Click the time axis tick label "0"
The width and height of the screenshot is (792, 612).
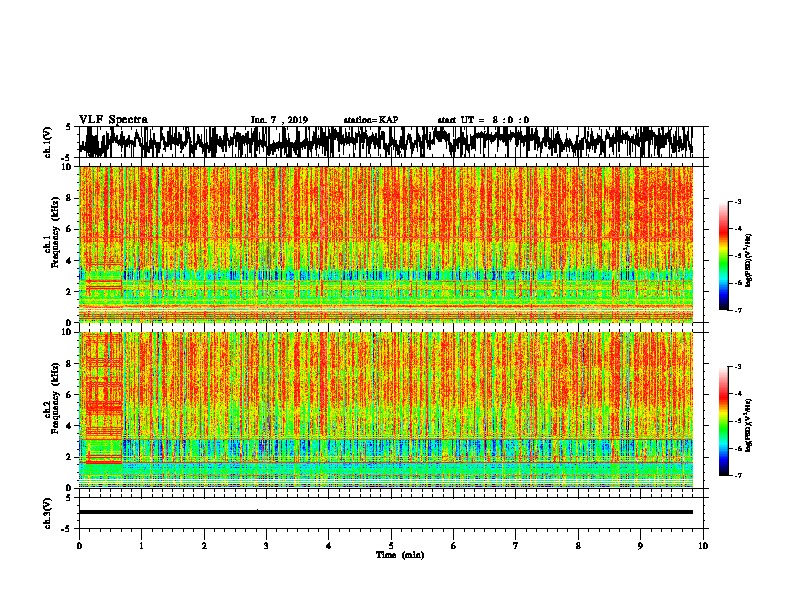(x=79, y=546)
